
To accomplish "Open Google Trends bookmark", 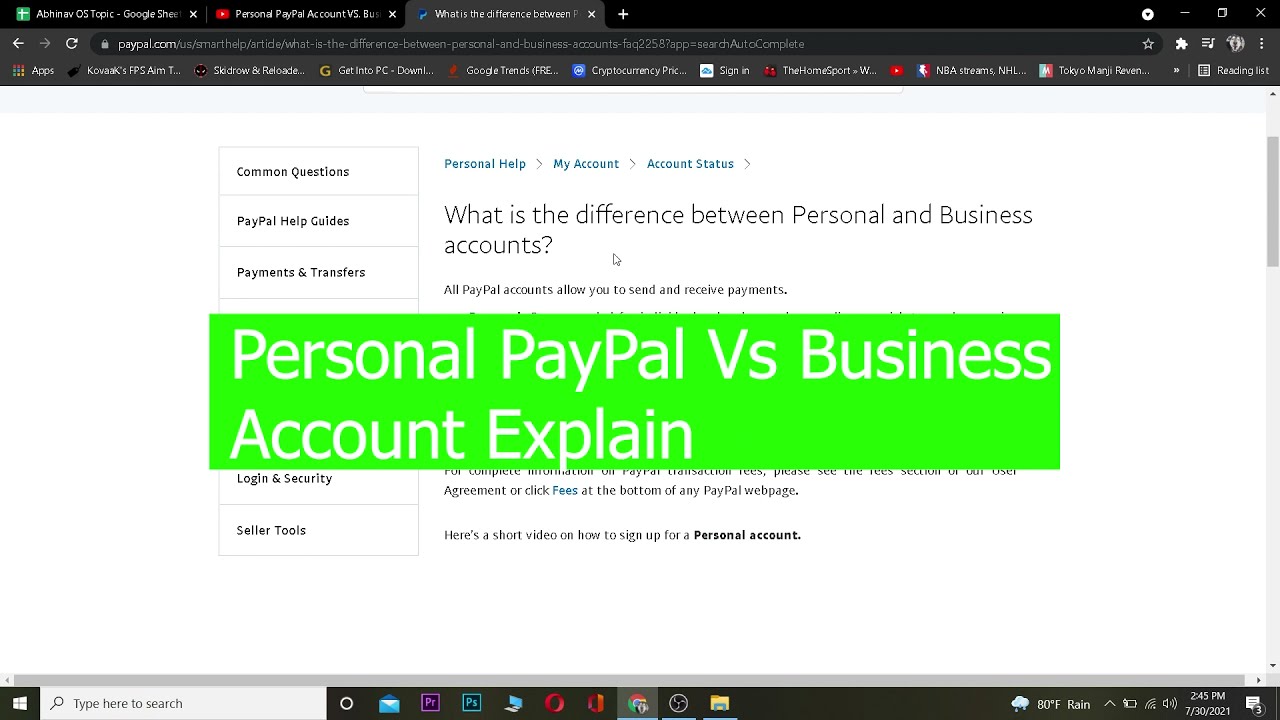I will pyautogui.click(x=503, y=70).
